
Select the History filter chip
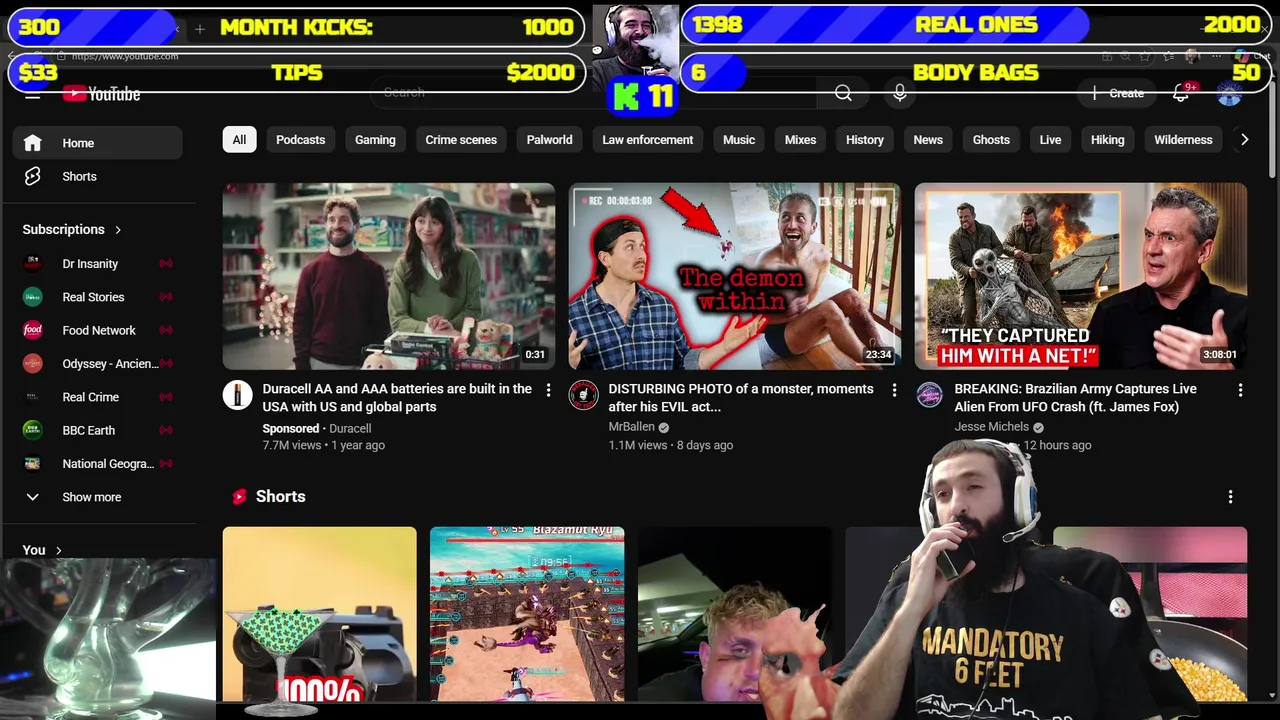865,140
